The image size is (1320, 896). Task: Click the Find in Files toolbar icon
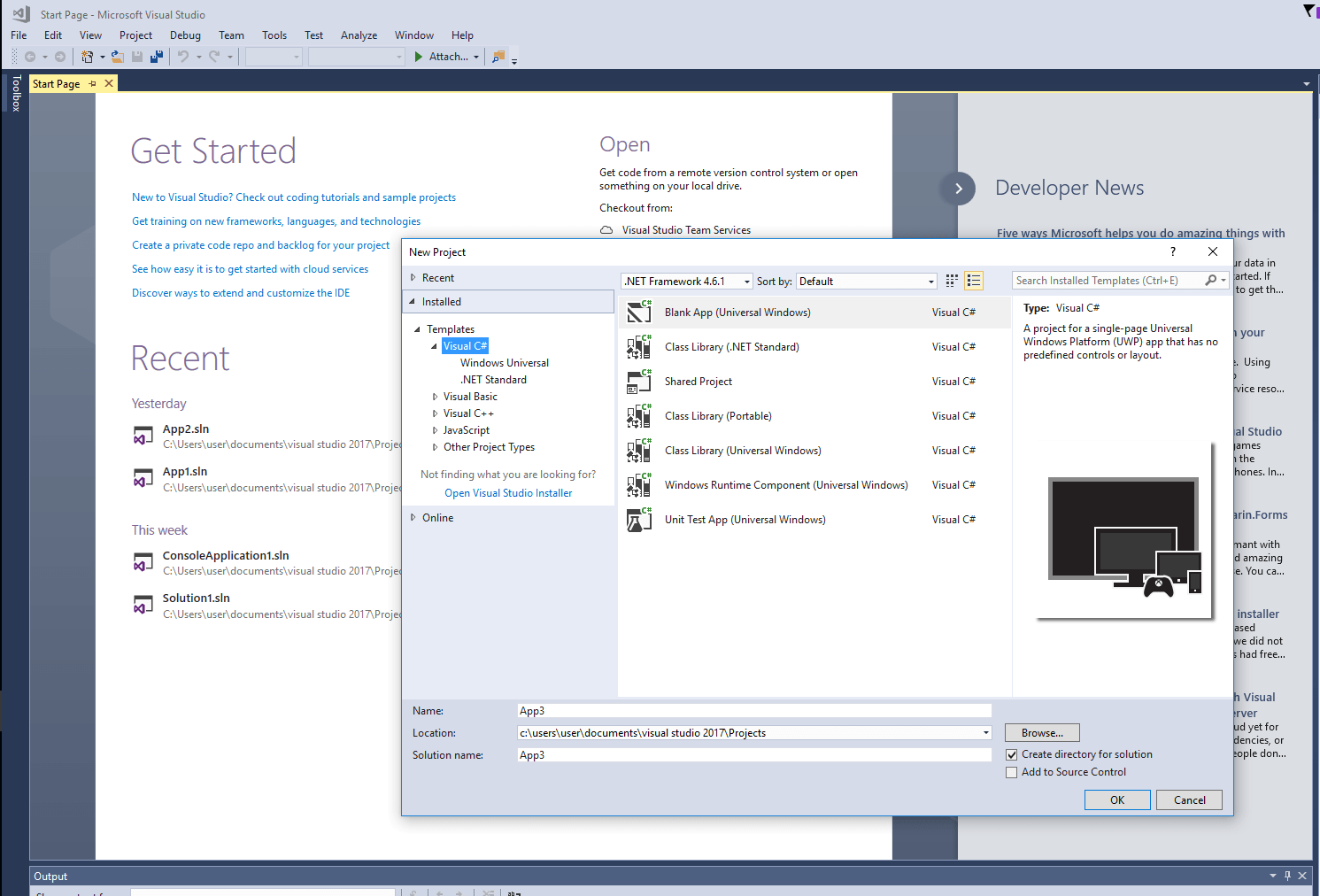[x=498, y=57]
